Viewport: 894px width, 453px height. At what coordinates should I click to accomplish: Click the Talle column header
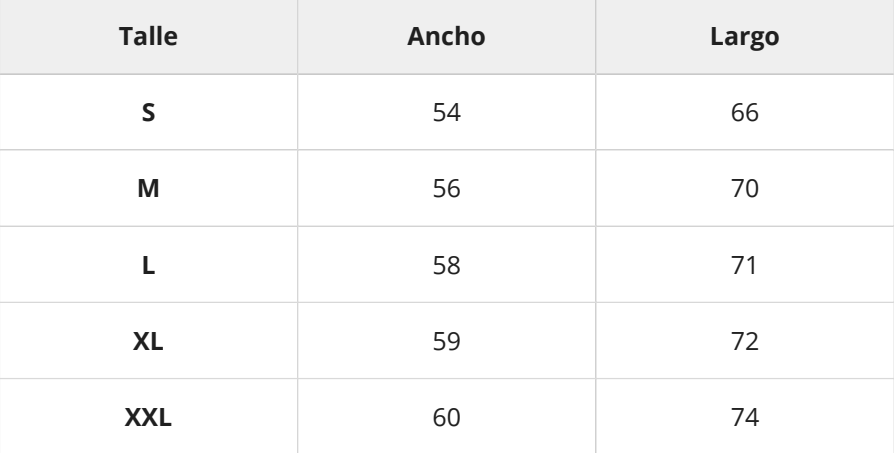point(148,37)
